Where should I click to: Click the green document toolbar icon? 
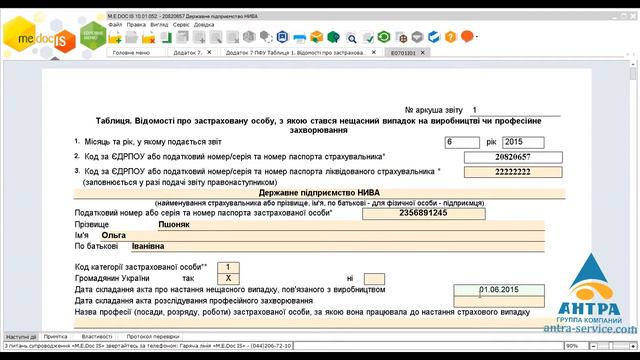click(166, 38)
